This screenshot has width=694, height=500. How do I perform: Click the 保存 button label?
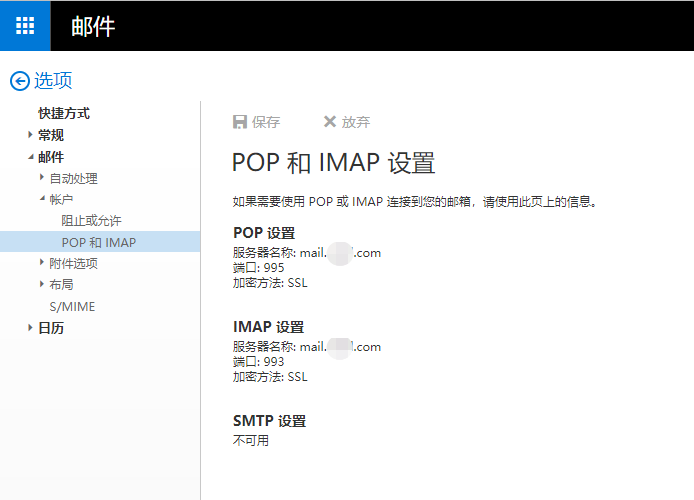coord(266,122)
